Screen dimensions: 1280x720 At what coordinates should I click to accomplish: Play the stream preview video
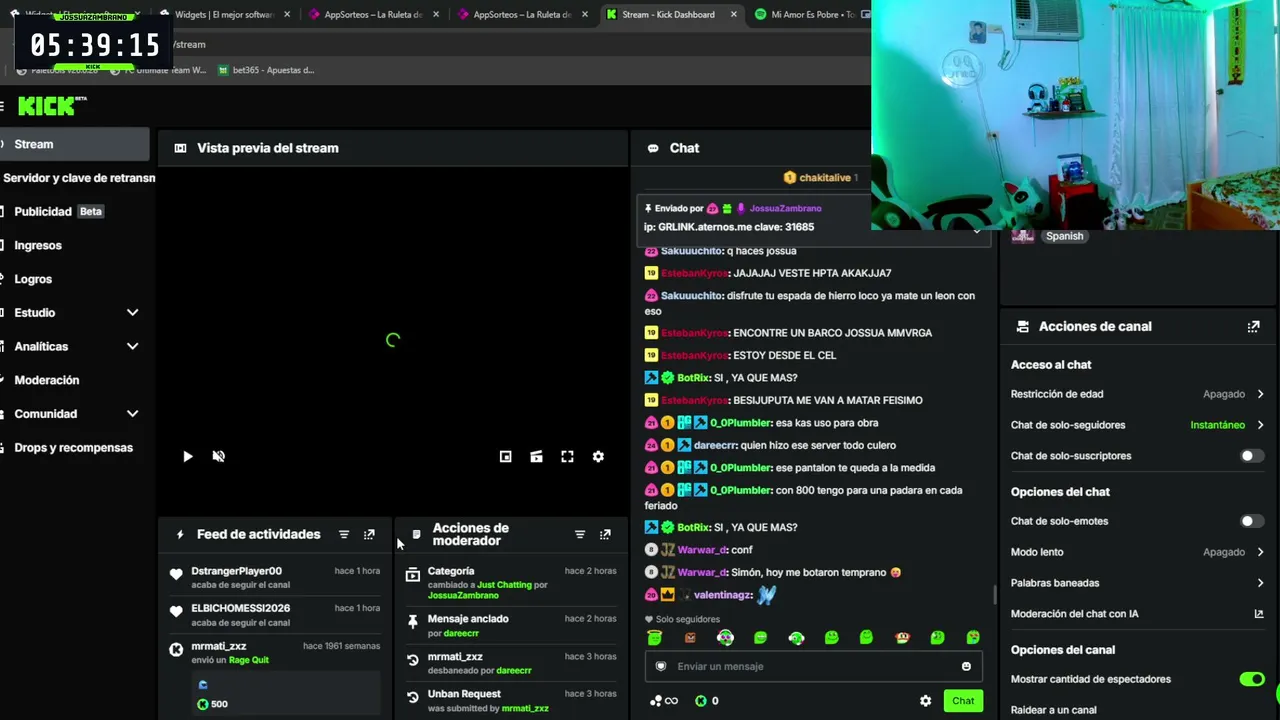pos(187,456)
